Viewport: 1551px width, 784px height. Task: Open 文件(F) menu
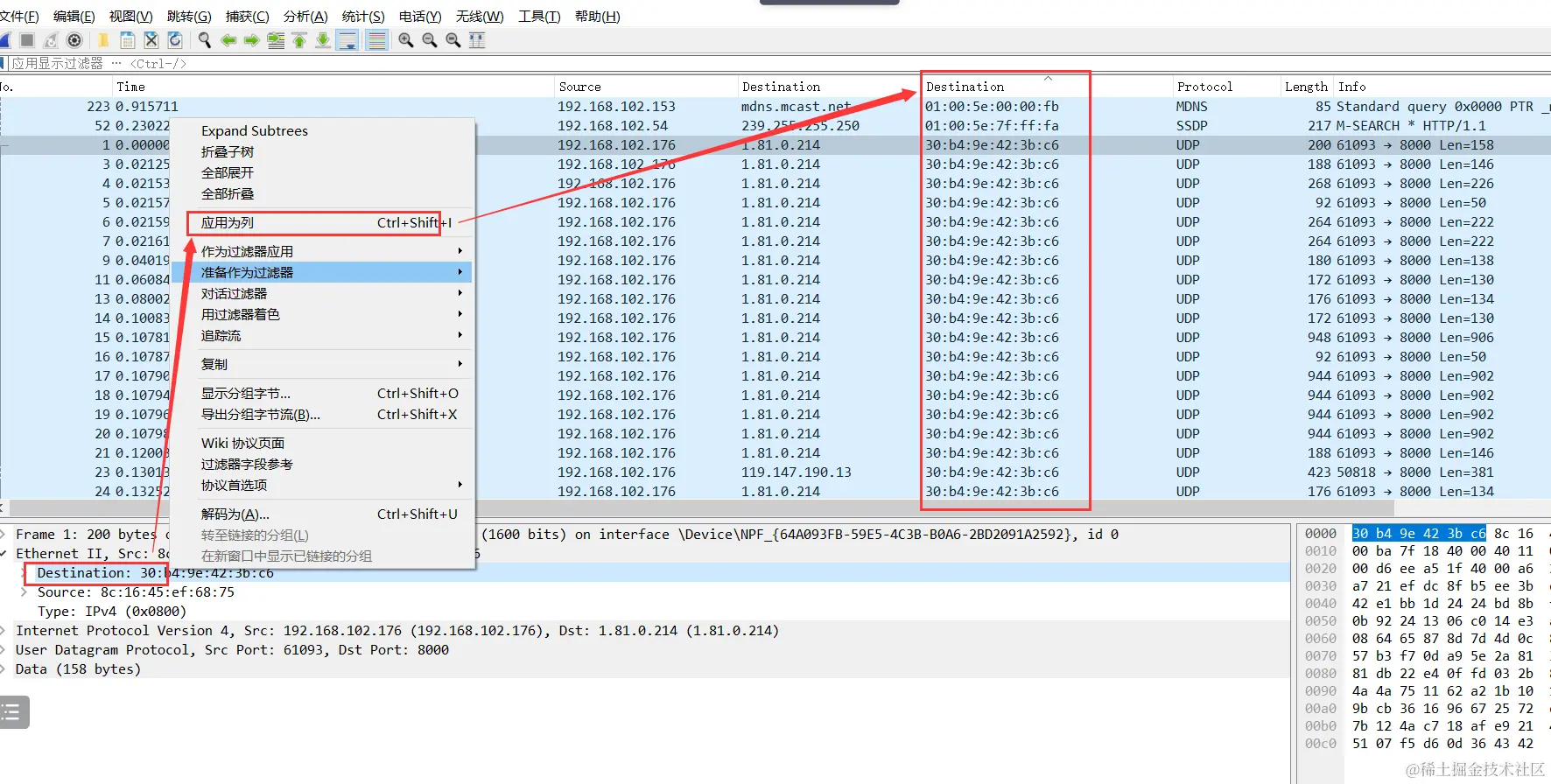pyautogui.click(x=19, y=17)
